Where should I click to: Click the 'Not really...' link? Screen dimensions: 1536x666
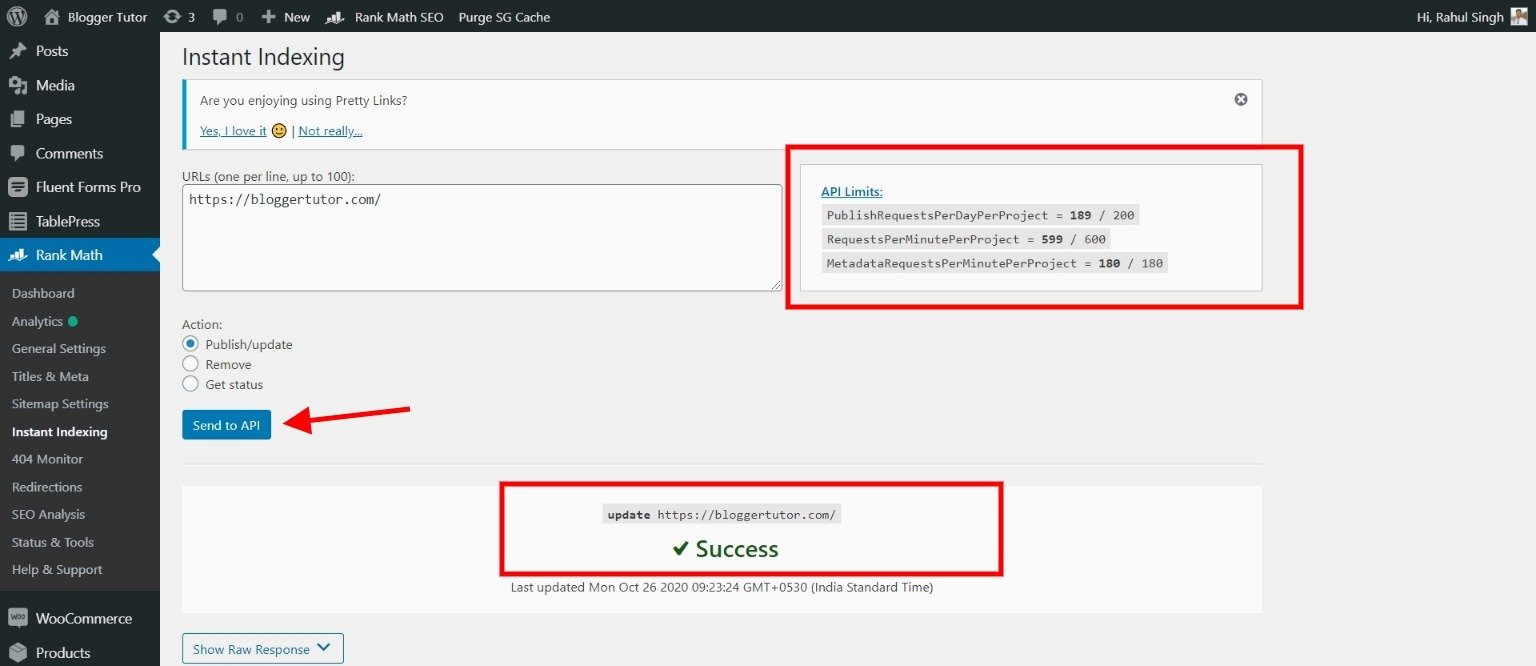point(330,131)
